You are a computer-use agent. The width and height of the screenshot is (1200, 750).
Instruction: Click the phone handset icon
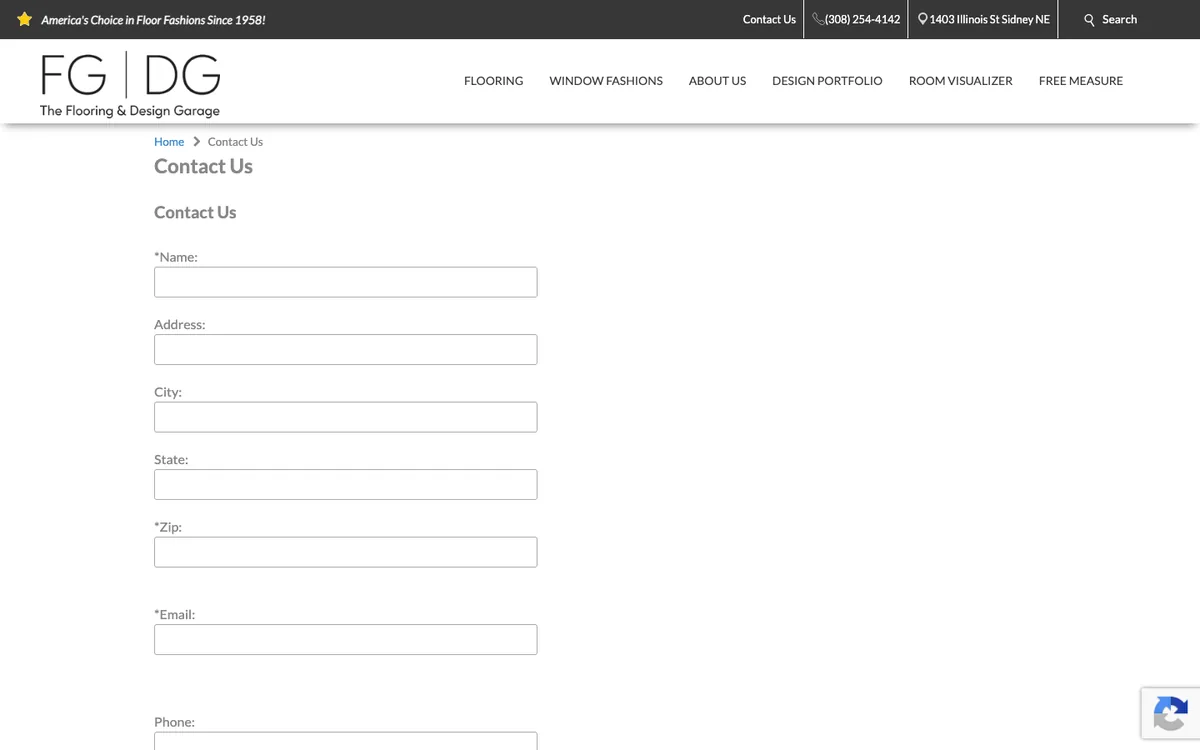(818, 19)
